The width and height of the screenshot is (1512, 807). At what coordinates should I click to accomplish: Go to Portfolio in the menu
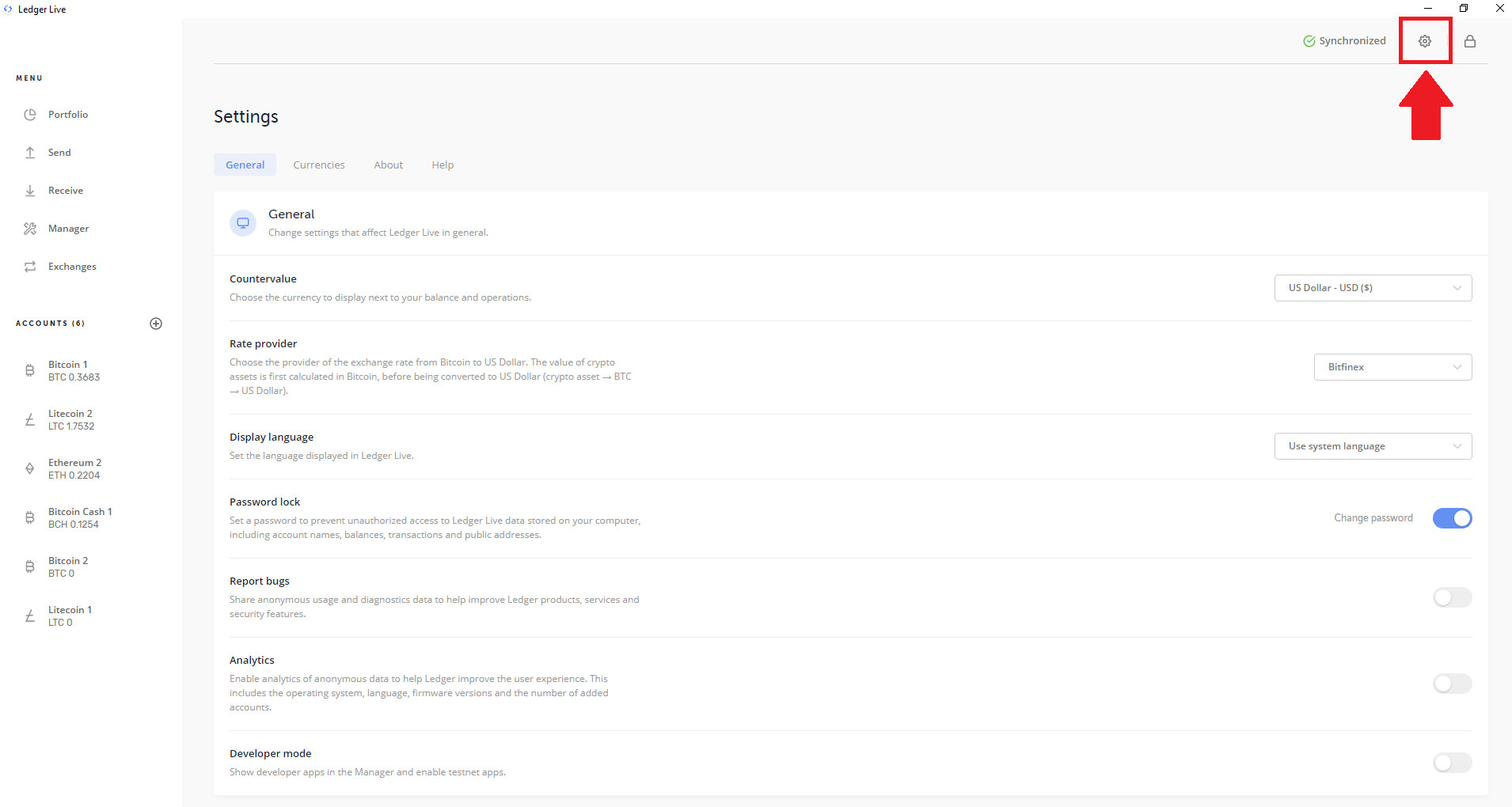[x=68, y=115]
